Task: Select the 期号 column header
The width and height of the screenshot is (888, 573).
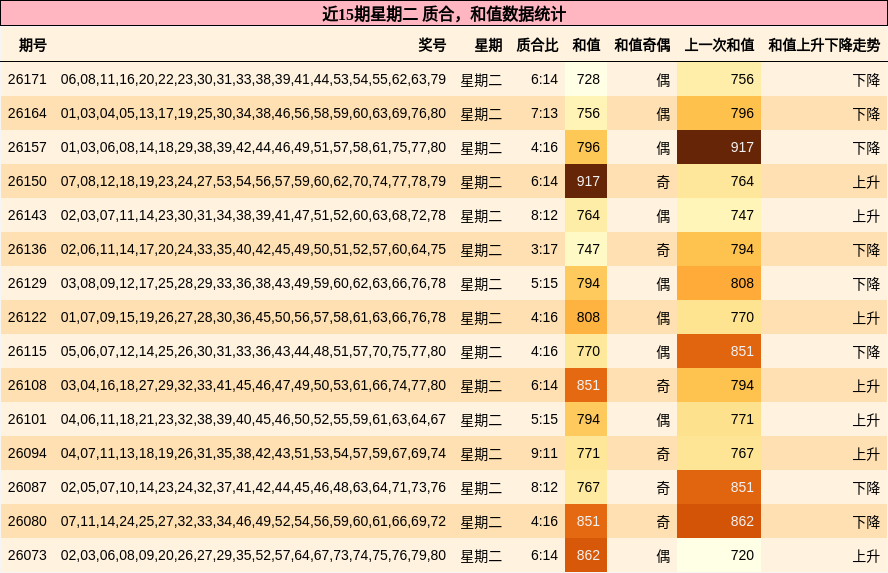Action: click(x=33, y=45)
